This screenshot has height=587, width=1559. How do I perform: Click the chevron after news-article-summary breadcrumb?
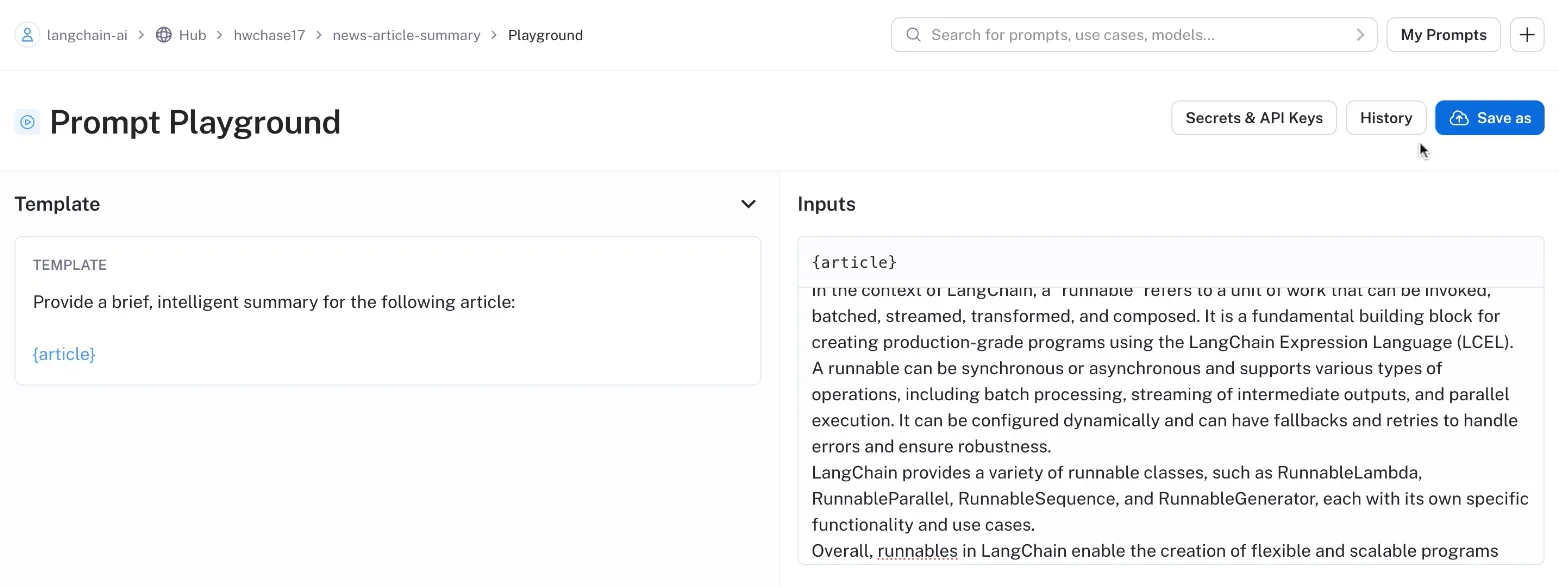point(492,34)
